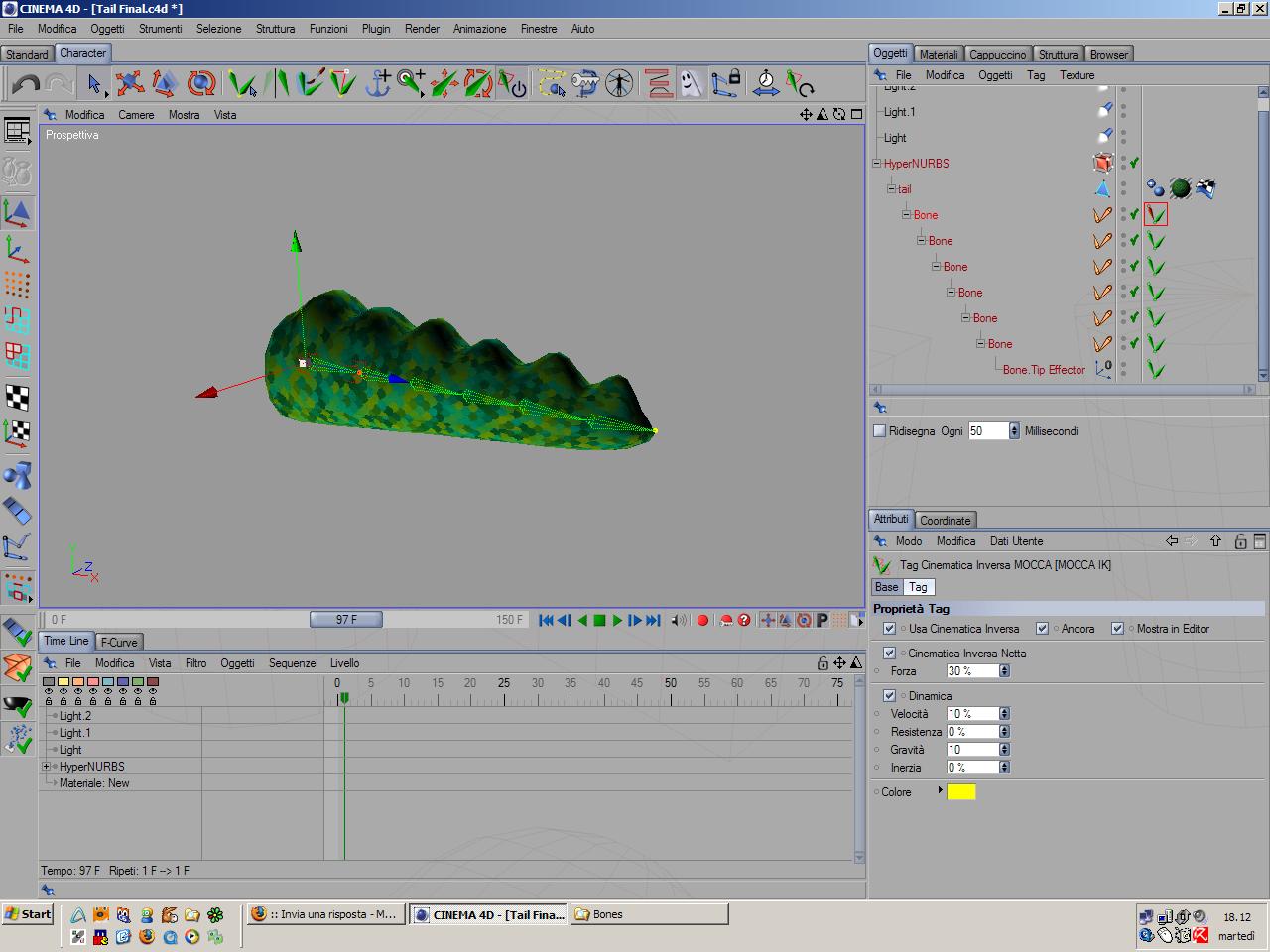Screen dimensions: 1270x952
Task: Click the bone chain with padlock icon
Action: (726, 83)
